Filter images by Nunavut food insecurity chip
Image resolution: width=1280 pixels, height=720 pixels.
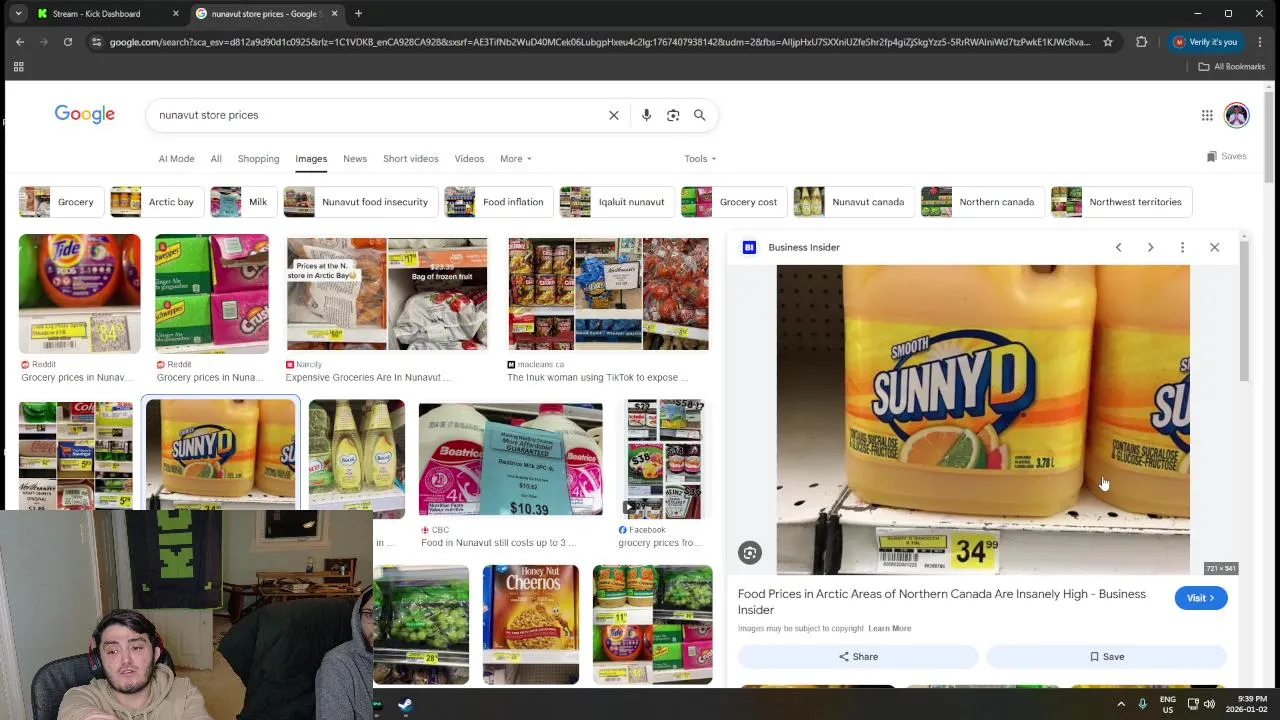(359, 202)
